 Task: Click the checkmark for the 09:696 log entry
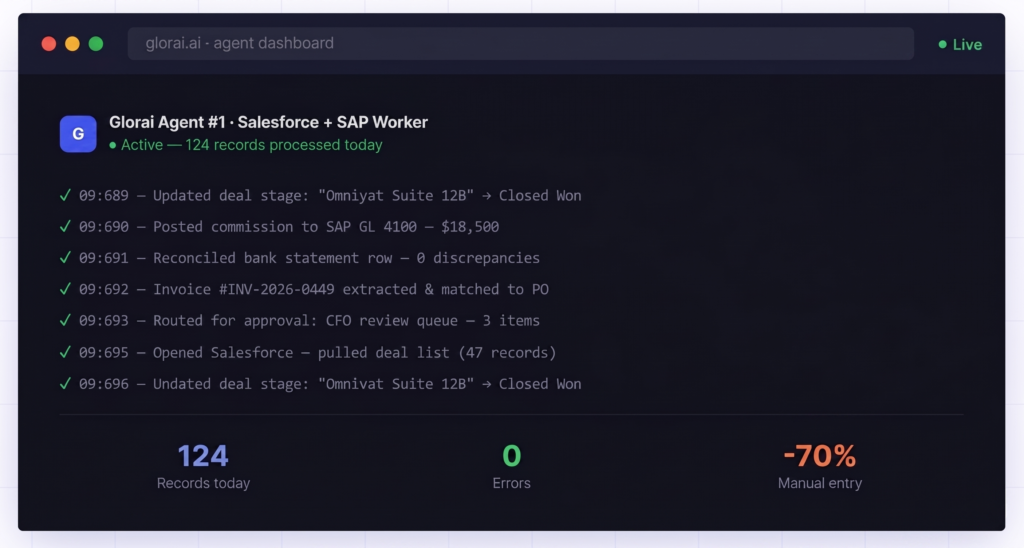pyautogui.click(x=65, y=383)
